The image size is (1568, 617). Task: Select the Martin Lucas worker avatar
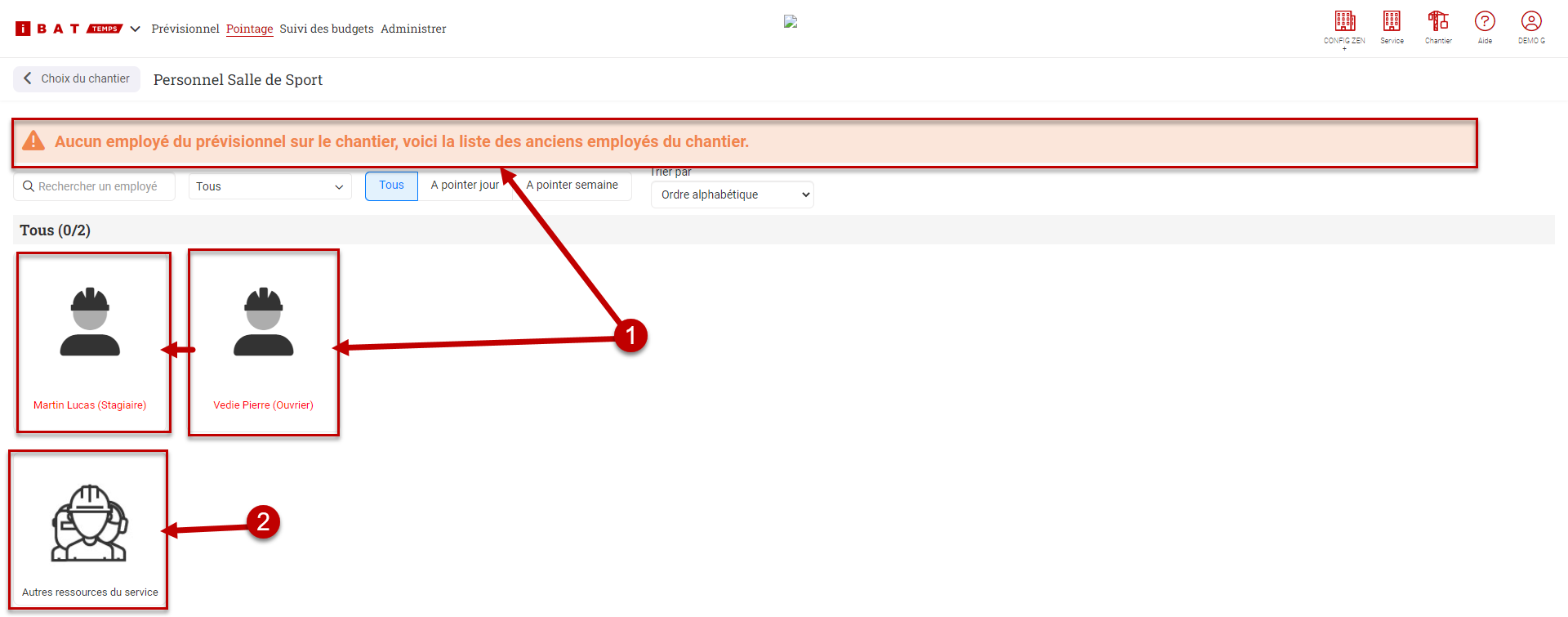(90, 322)
